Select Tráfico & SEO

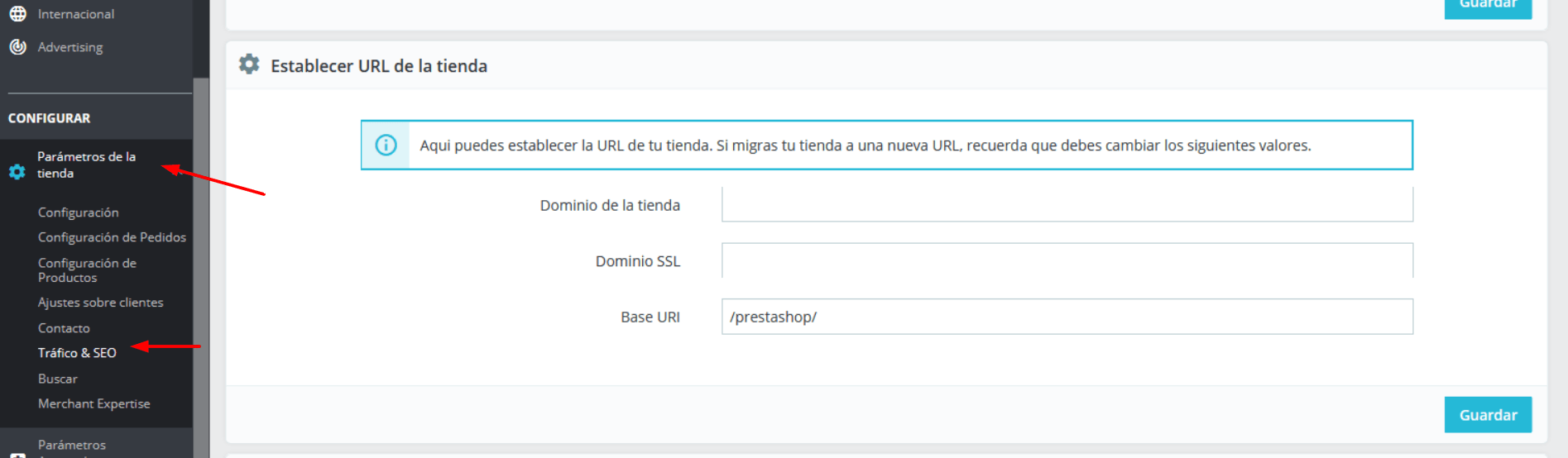(77, 353)
